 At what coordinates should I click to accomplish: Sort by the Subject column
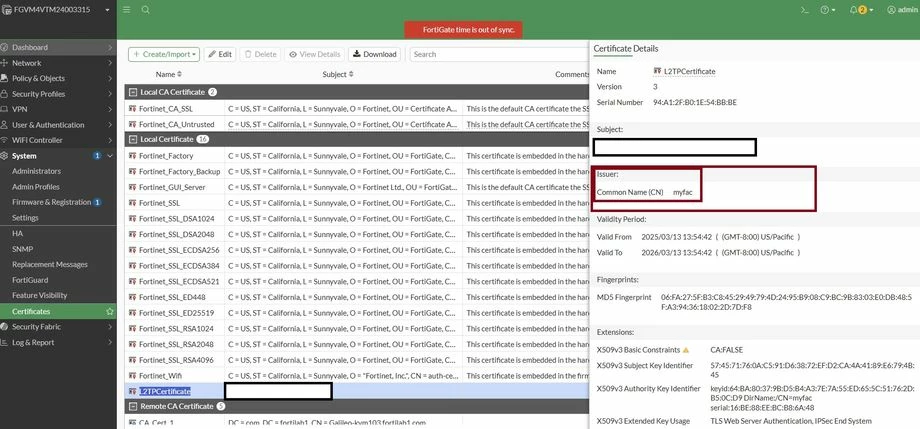point(338,75)
